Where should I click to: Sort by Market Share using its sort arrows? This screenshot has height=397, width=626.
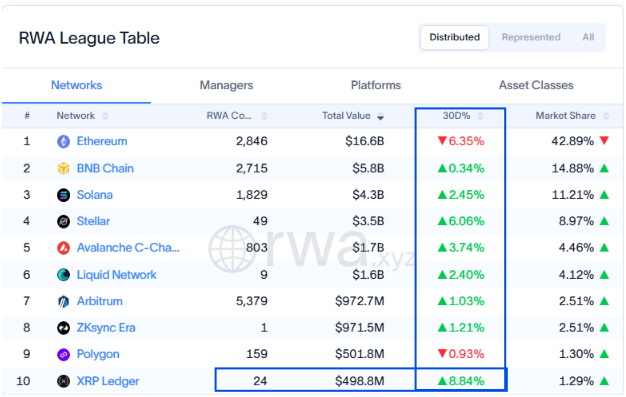coord(606,116)
